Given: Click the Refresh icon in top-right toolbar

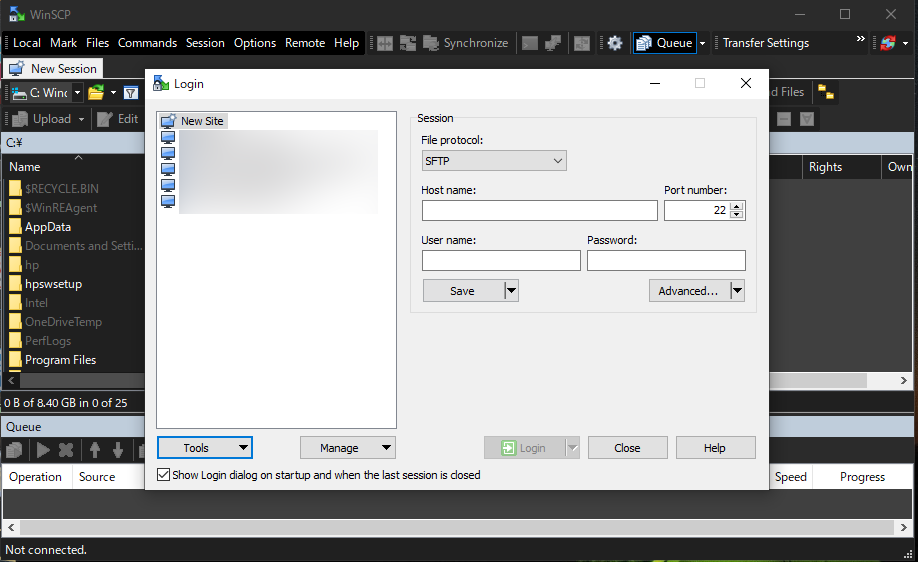Looking at the screenshot, I should (x=888, y=43).
